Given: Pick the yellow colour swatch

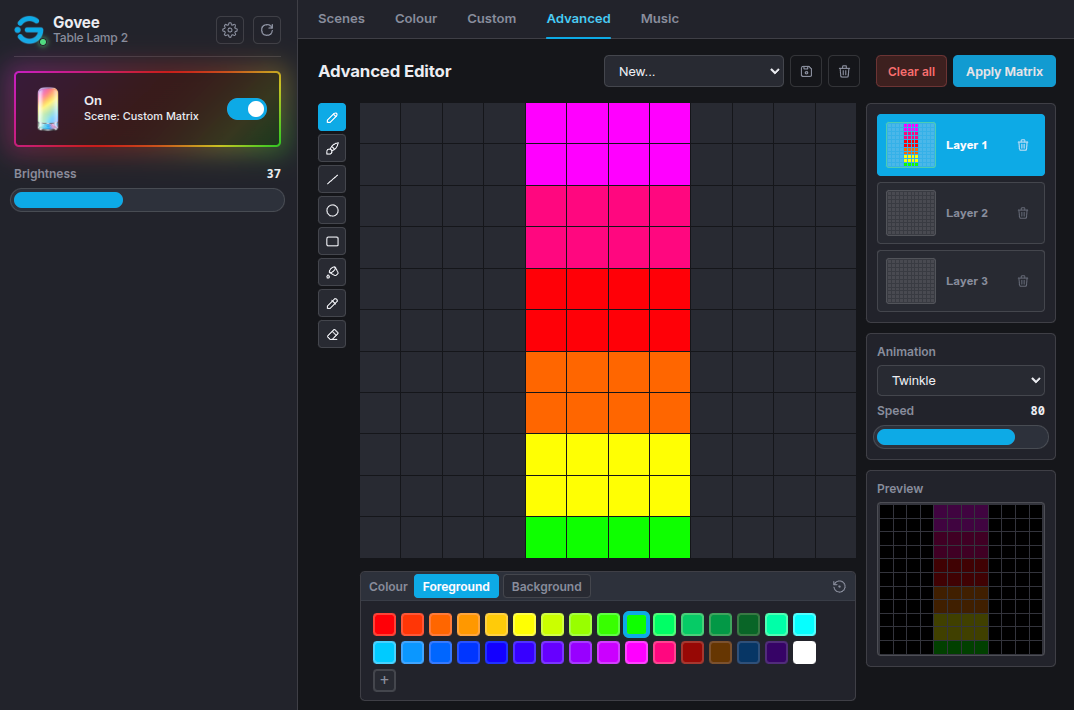Looking at the screenshot, I should click(x=524, y=624).
